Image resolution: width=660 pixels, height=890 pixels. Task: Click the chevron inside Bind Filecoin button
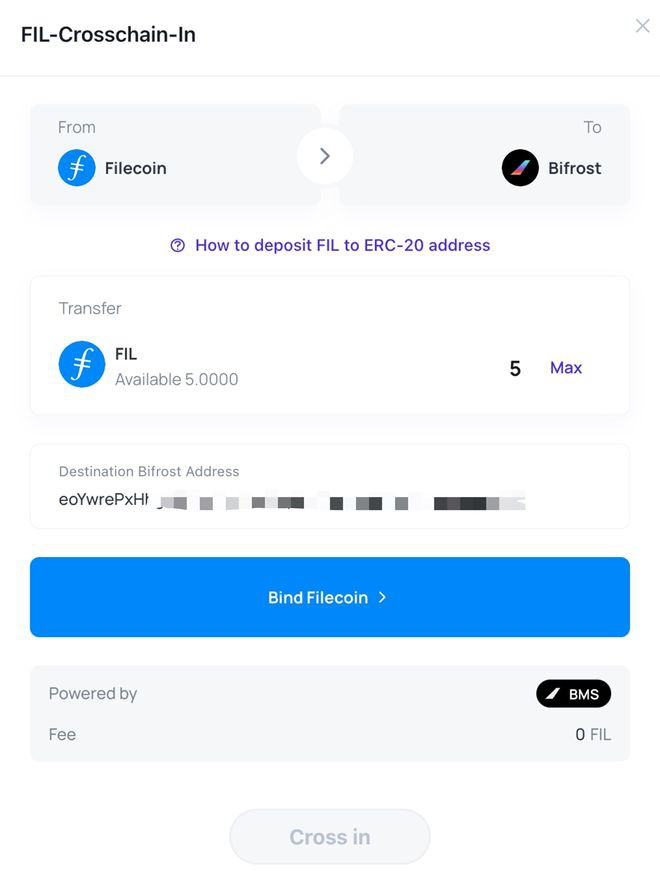click(381, 596)
